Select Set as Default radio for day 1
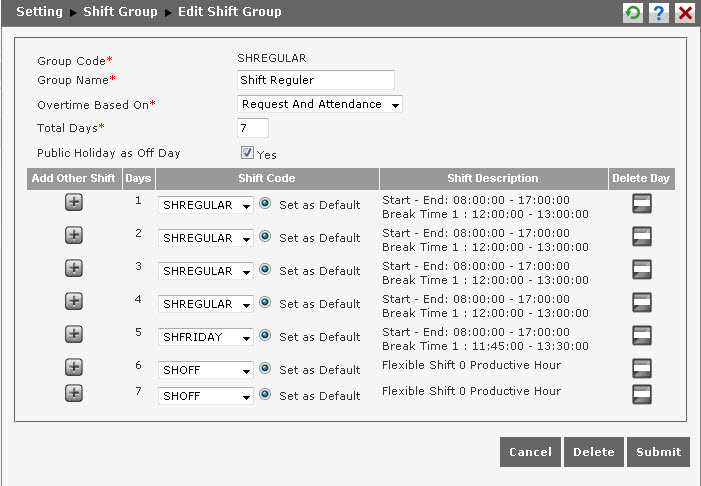 coord(265,203)
